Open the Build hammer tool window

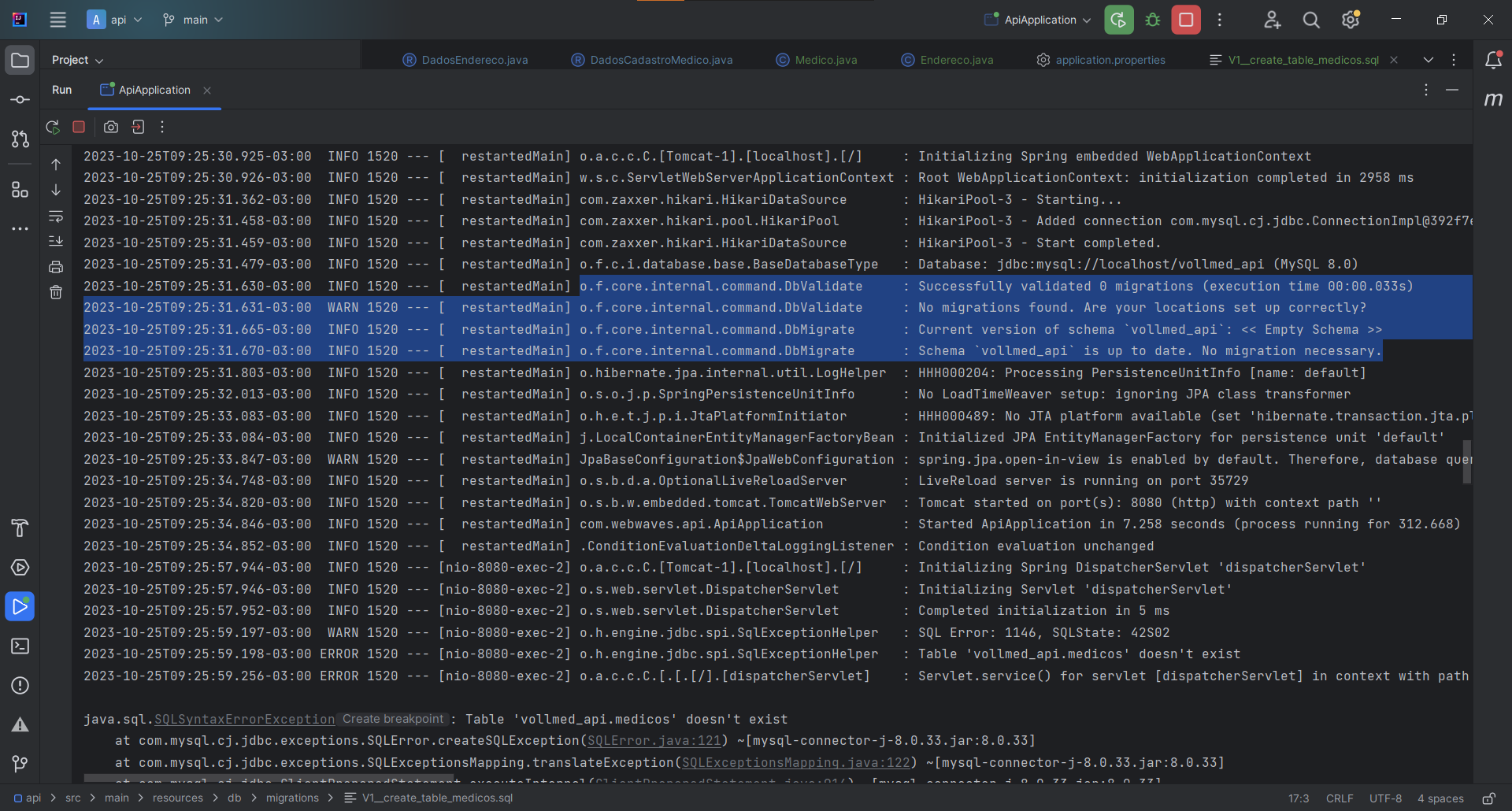click(x=20, y=528)
